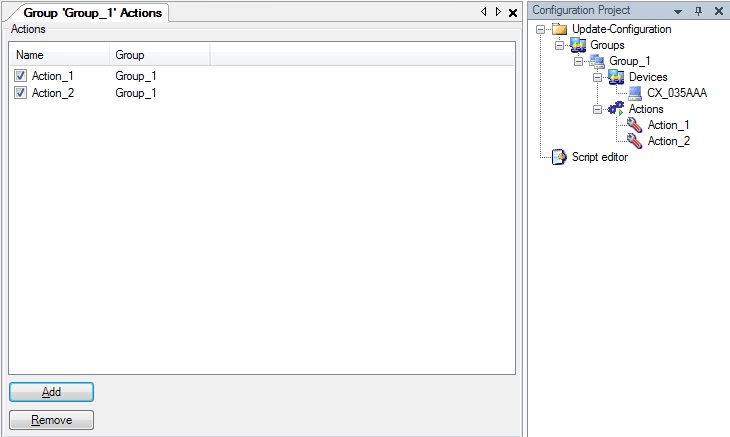This screenshot has height=437, width=730.
Task: Click the Groups node icon
Action: 578,45
